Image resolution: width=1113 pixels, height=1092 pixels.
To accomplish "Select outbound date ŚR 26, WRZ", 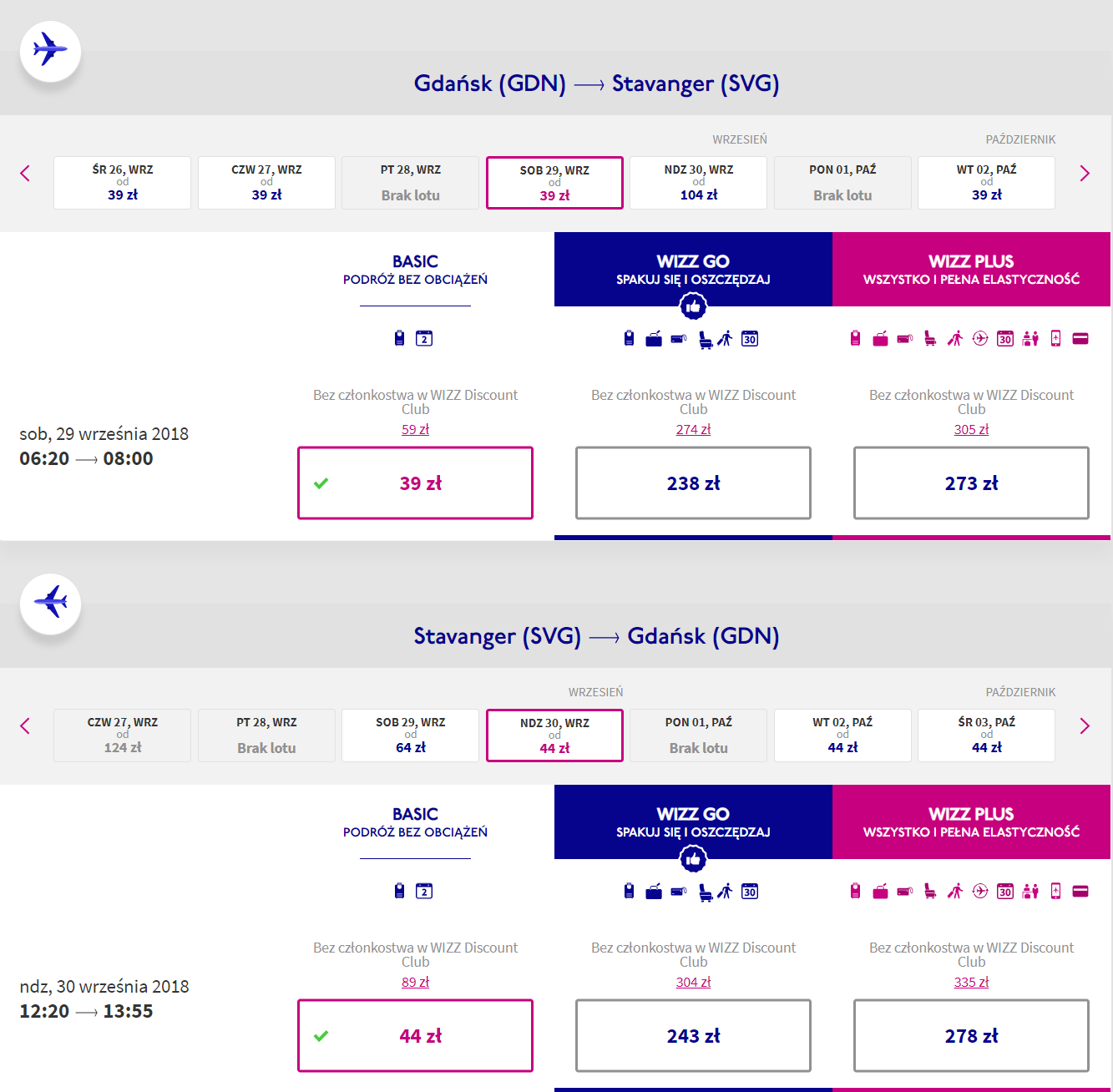I will 123,182.
